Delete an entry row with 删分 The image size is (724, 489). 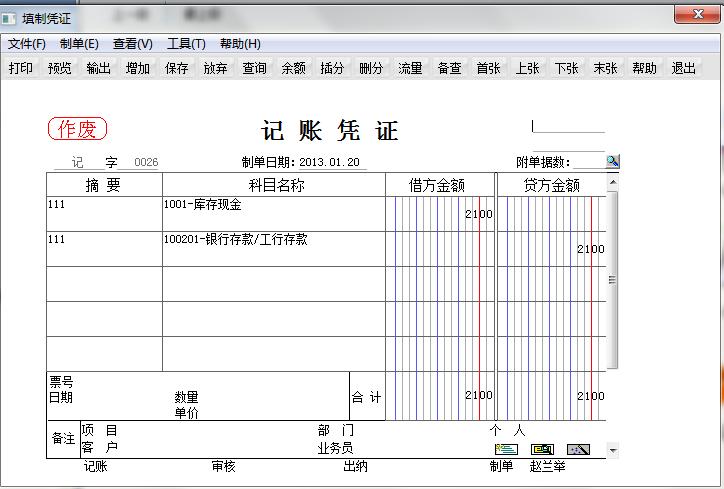(371, 68)
